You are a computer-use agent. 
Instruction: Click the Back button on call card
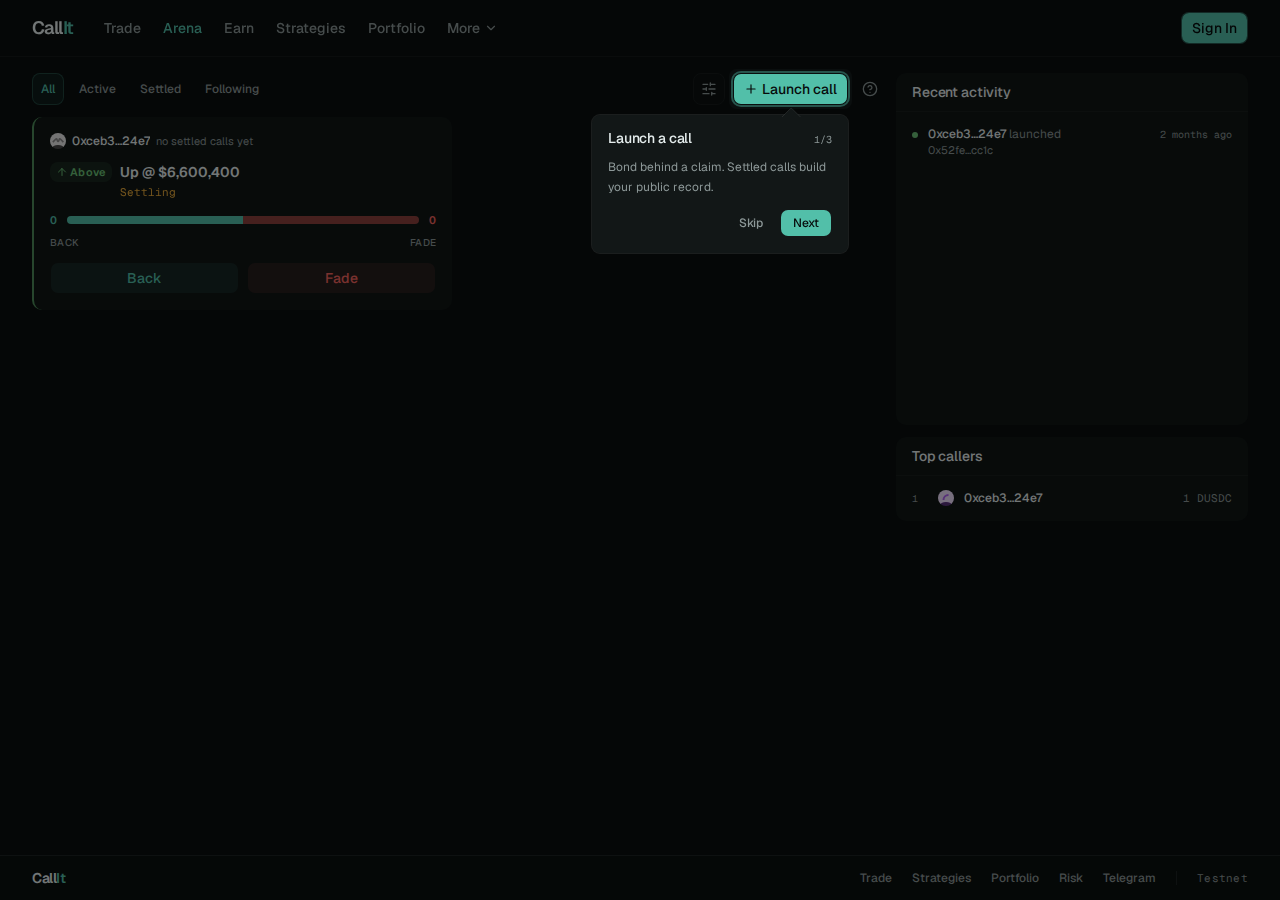coord(144,278)
